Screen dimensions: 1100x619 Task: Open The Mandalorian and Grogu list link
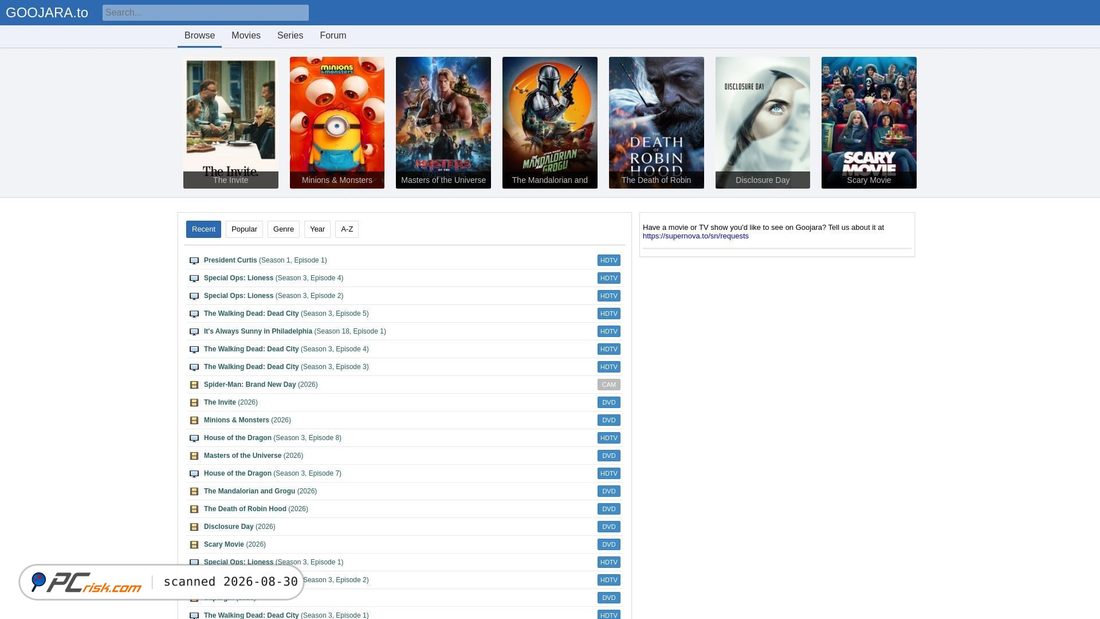pos(260,491)
